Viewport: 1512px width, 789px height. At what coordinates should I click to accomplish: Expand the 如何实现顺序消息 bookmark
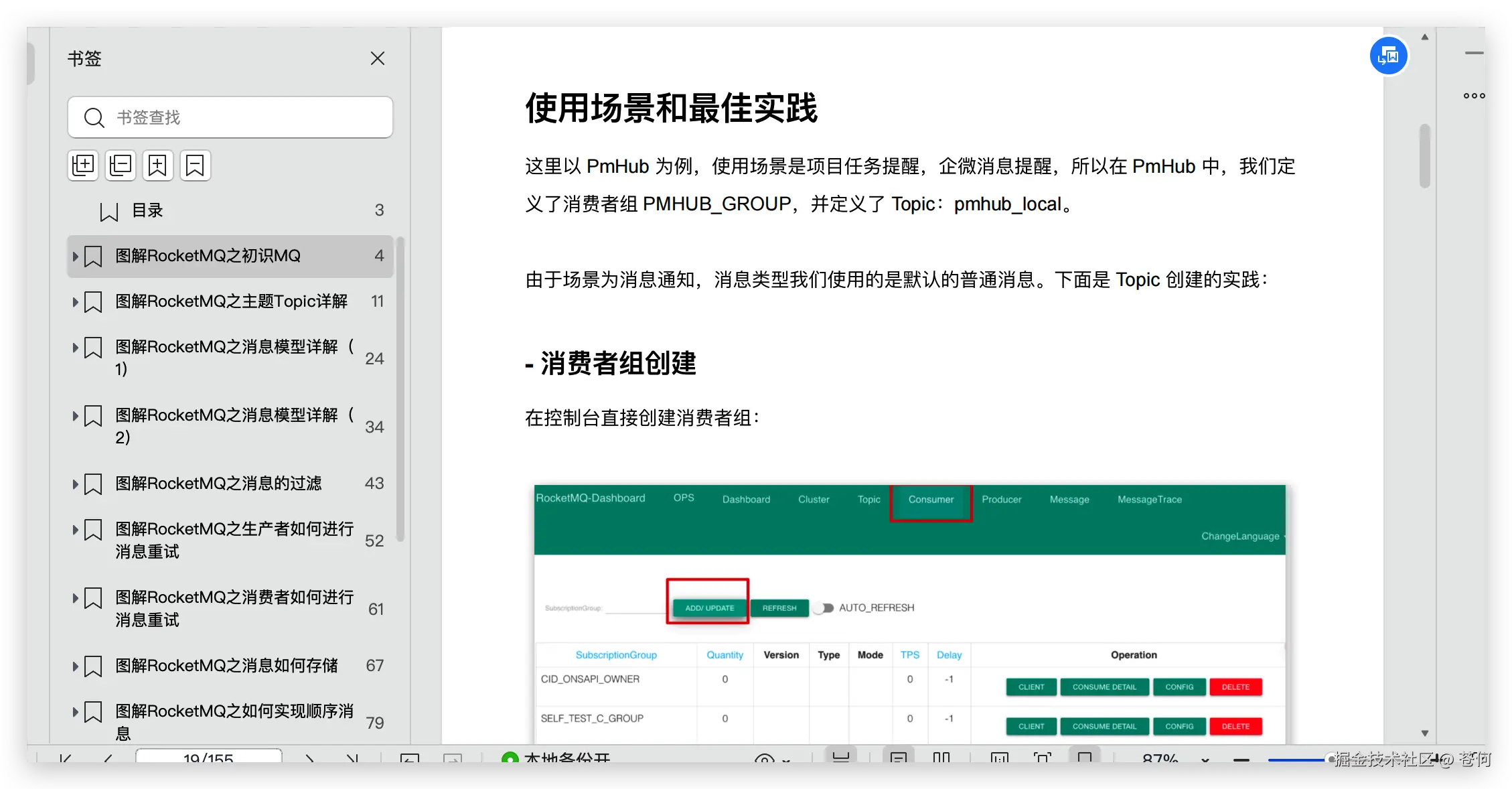point(75,712)
